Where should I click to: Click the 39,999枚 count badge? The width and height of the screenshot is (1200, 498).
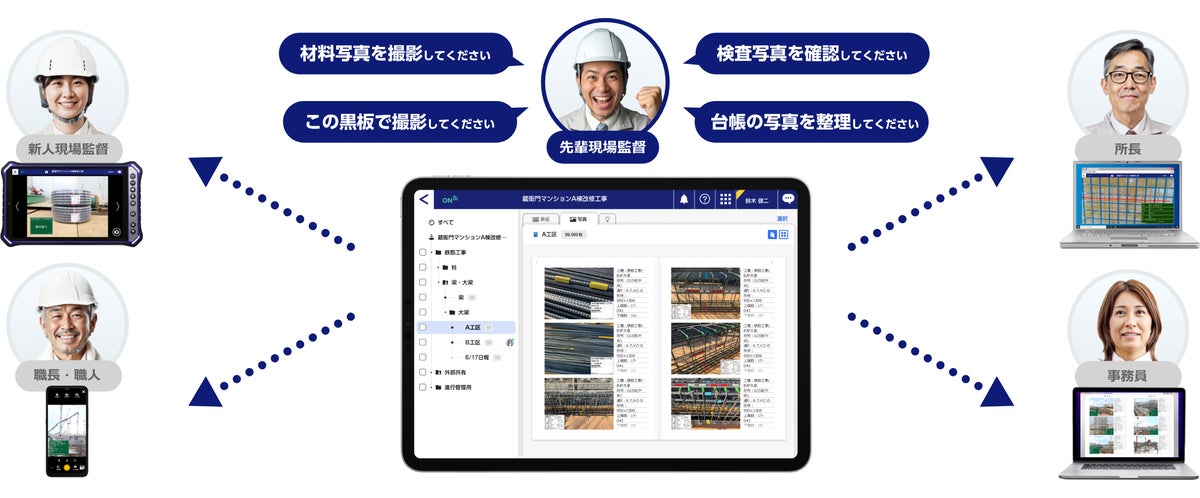point(574,234)
